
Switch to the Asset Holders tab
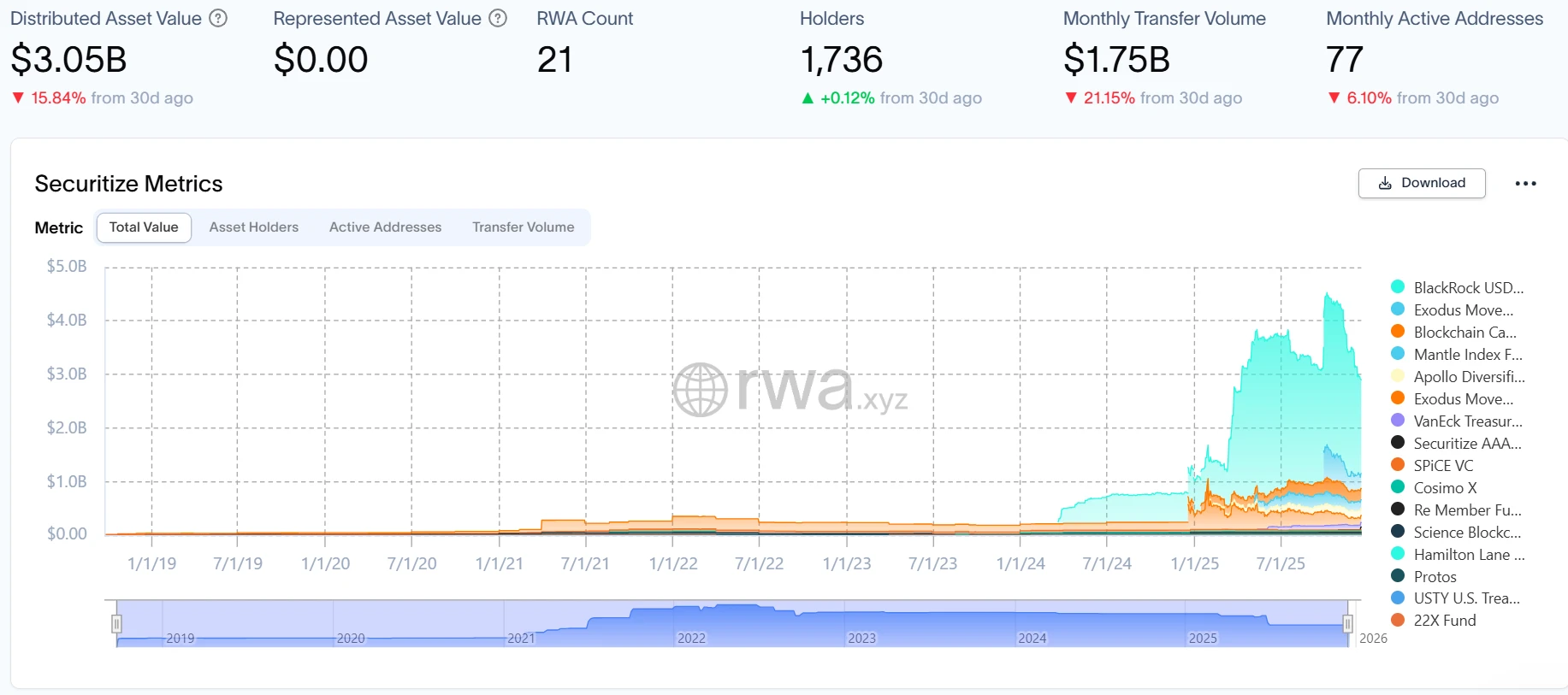253,227
